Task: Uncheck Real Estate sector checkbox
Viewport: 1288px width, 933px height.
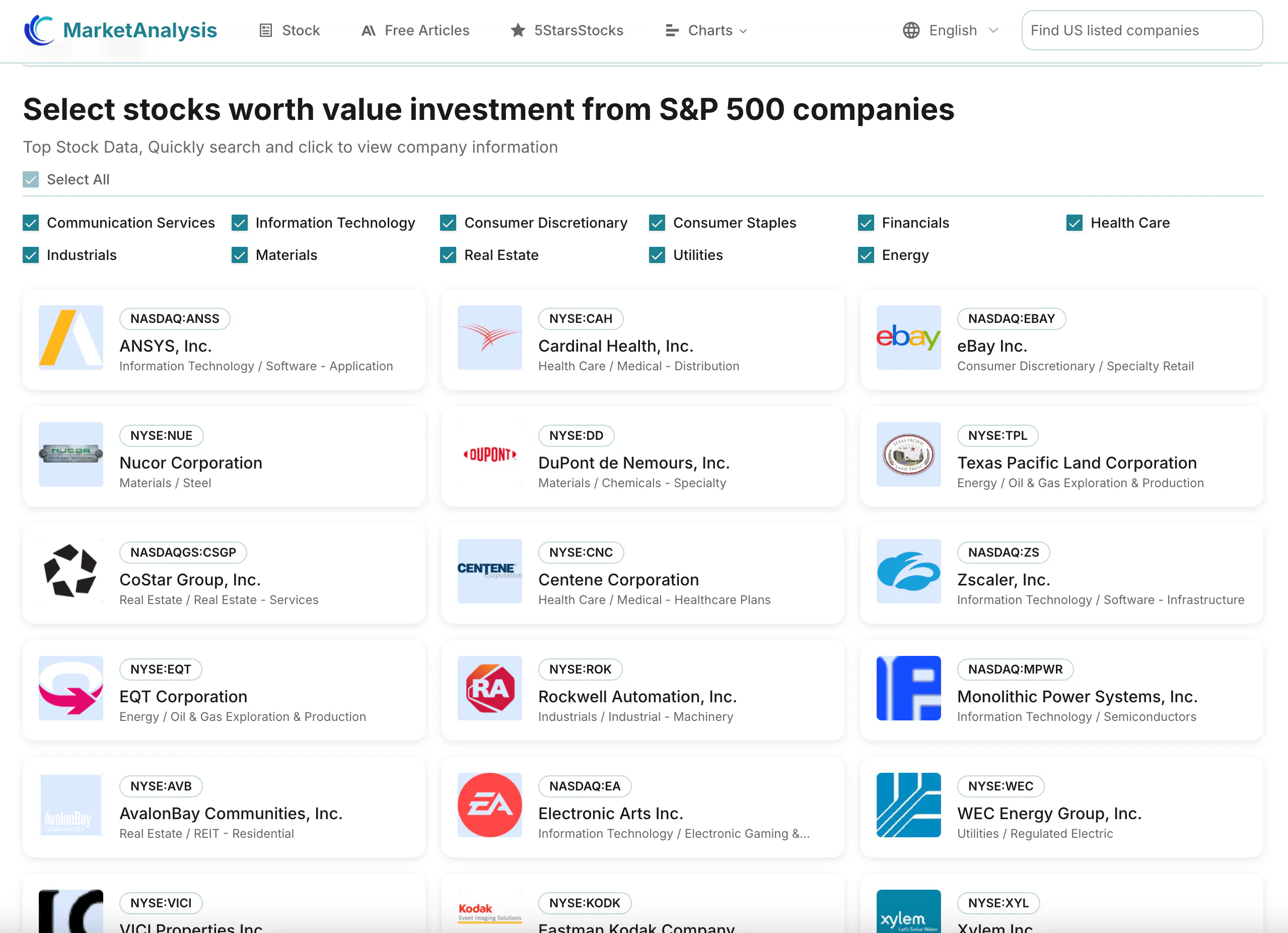Action: coord(448,255)
